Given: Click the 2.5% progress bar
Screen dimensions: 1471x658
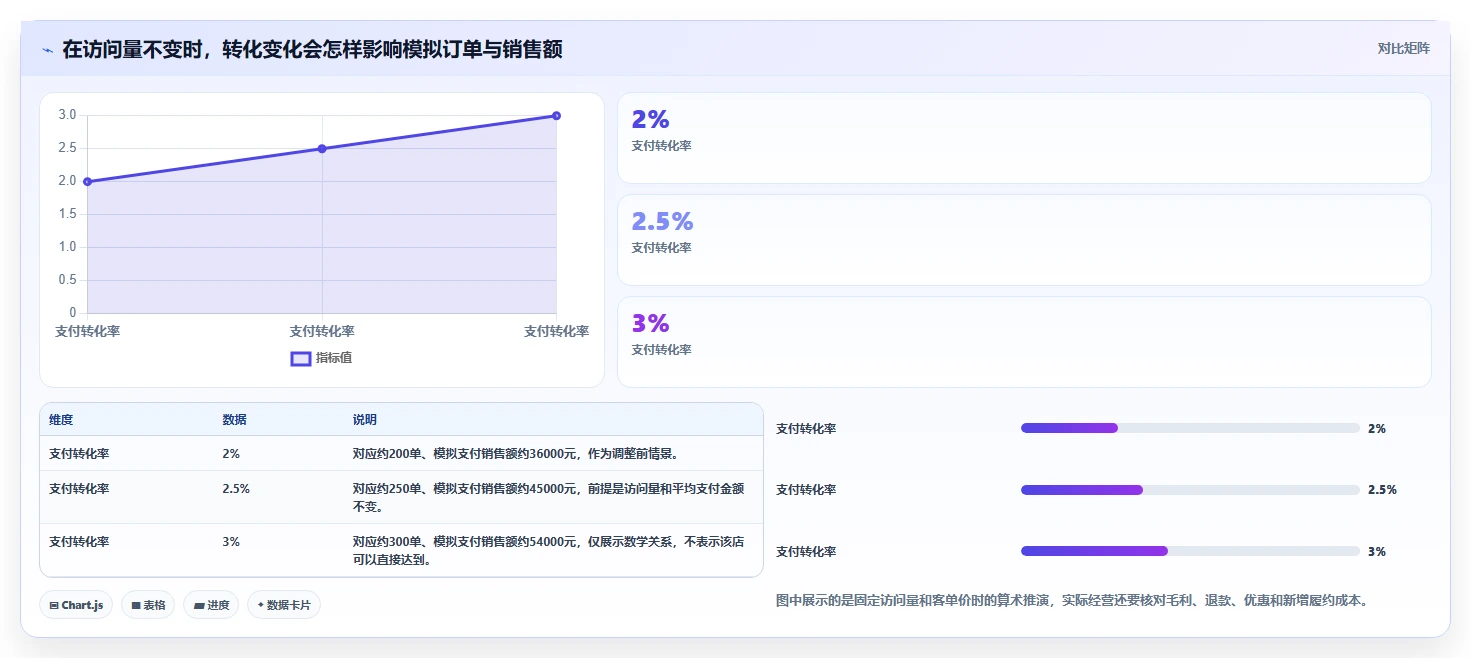Looking at the screenshot, I should pos(1190,490).
